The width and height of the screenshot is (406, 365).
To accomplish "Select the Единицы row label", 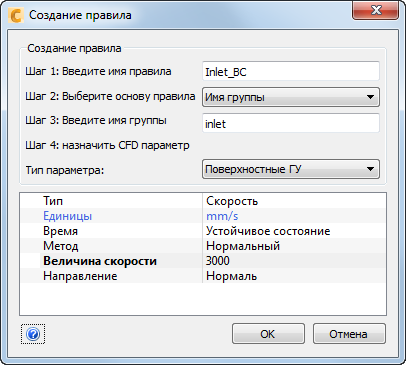I will [x=68, y=216].
